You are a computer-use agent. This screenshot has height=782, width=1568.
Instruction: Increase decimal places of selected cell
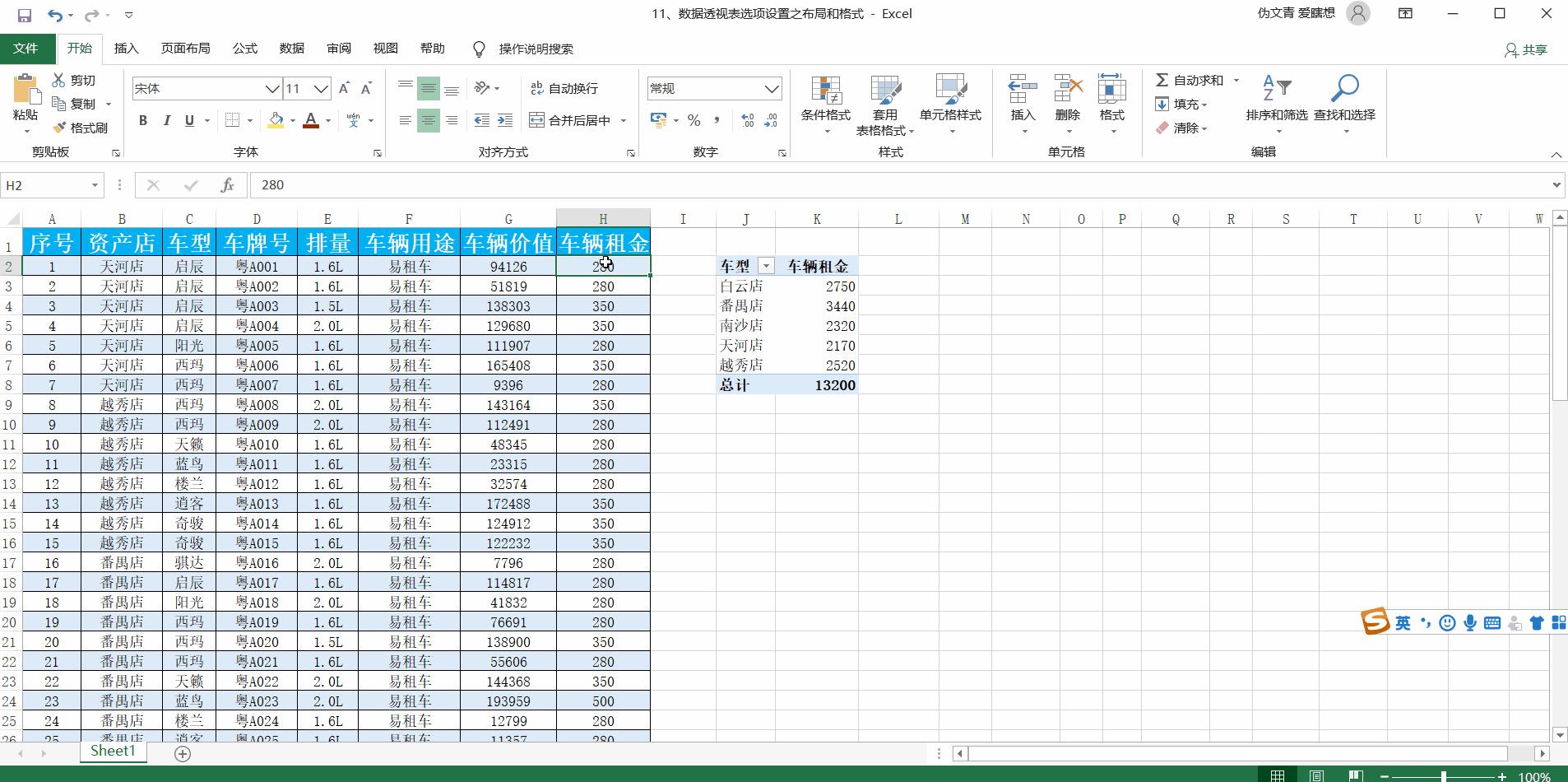coord(746,120)
